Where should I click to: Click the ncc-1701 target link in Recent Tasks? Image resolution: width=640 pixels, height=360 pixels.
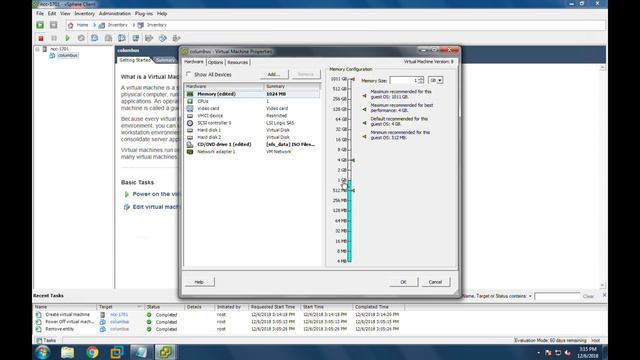(x=119, y=315)
